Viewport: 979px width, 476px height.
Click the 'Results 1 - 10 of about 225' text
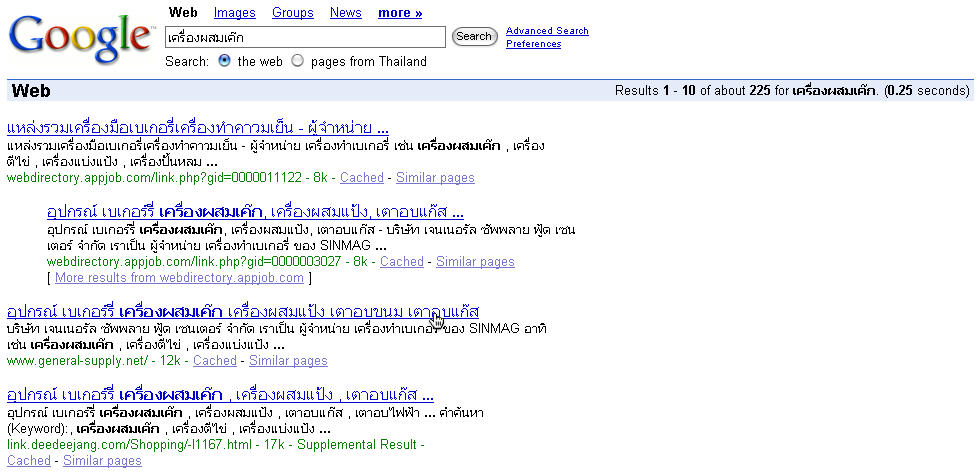[x=692, y=91]
